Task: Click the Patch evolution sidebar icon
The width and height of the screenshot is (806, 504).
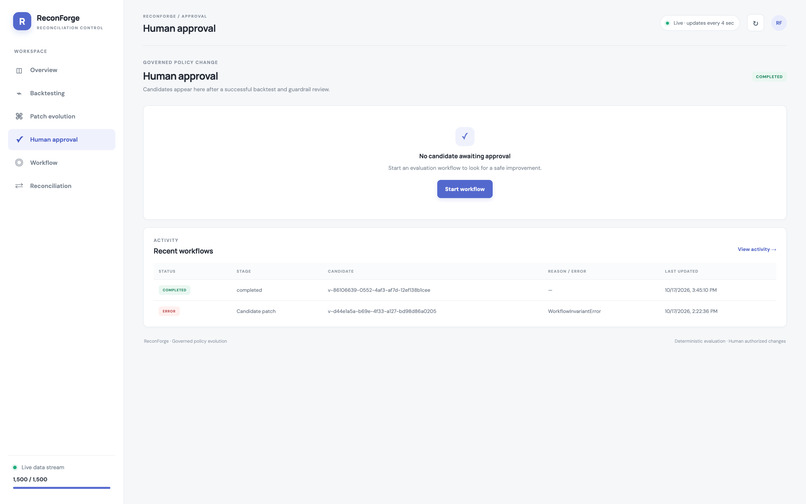Action: [19, 117]
